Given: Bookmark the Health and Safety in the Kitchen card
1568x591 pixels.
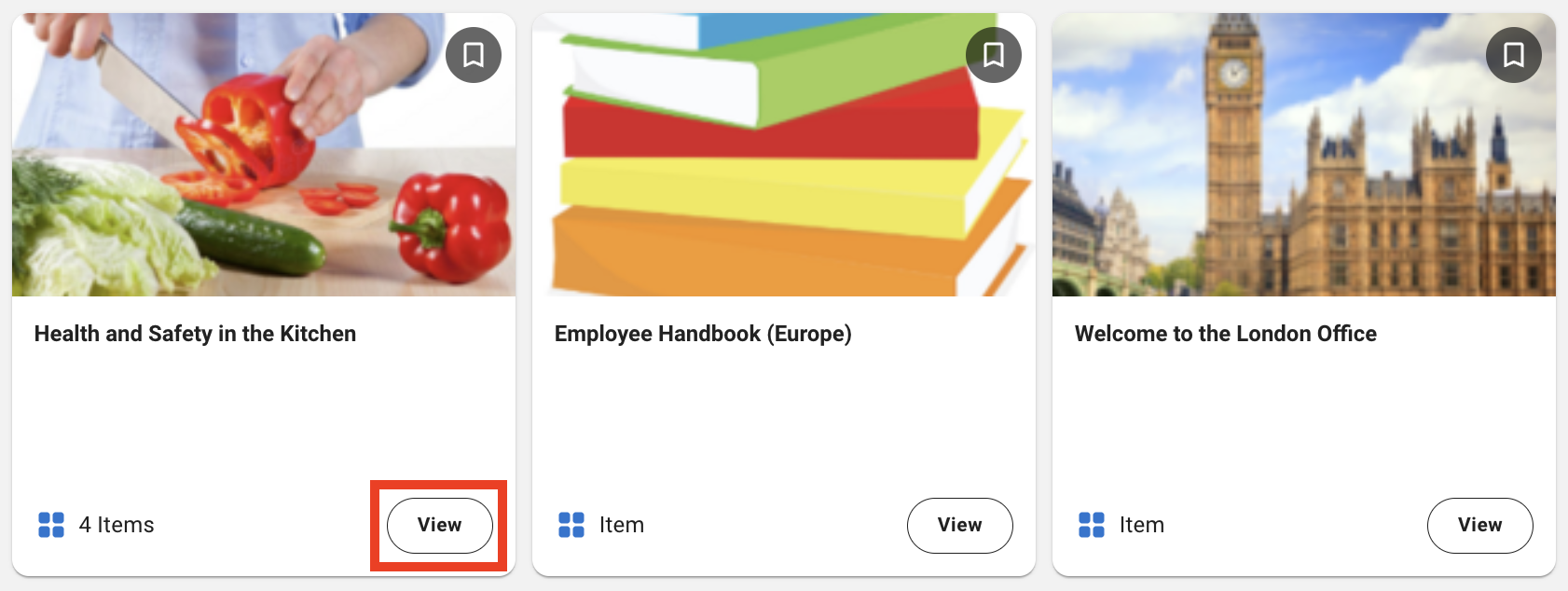Looking at the screenshot, I should click(474, 55).
